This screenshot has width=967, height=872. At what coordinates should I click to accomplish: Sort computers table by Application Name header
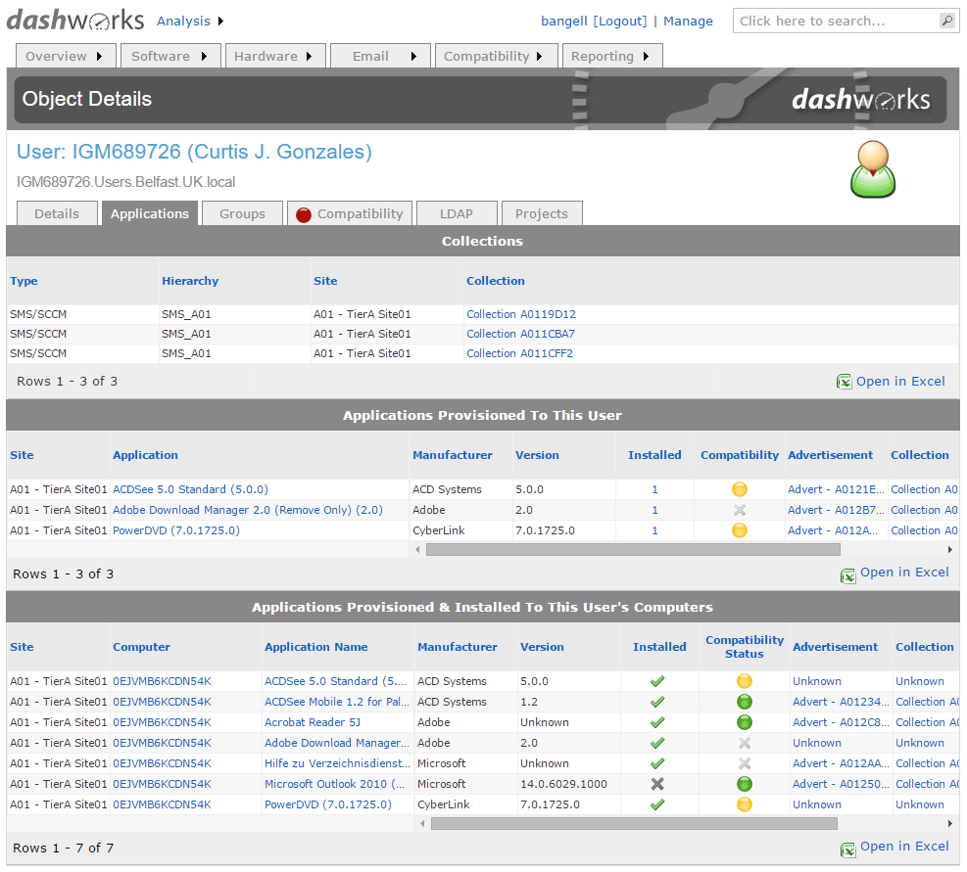coord(316,647)
